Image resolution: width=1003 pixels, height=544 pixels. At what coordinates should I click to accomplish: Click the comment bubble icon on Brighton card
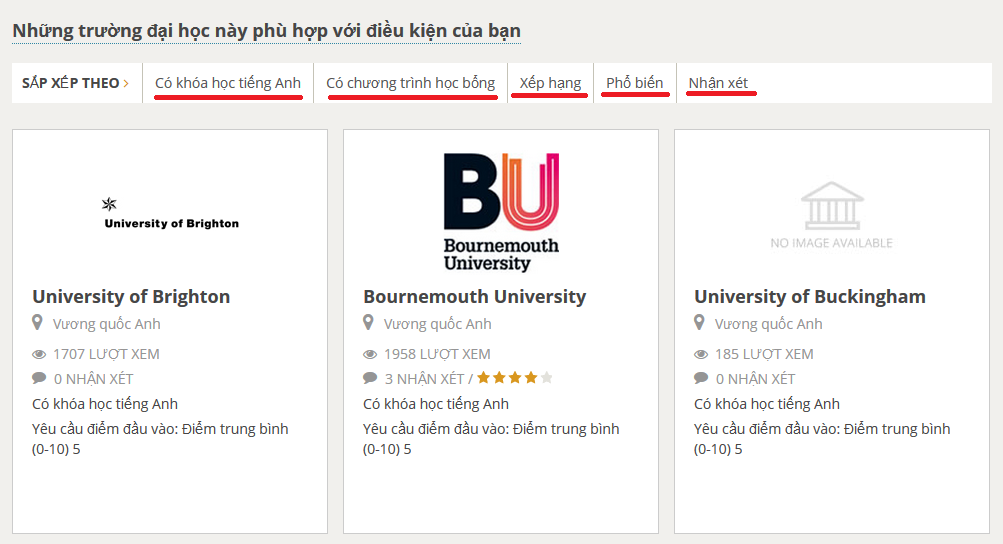tap(39, 378)
